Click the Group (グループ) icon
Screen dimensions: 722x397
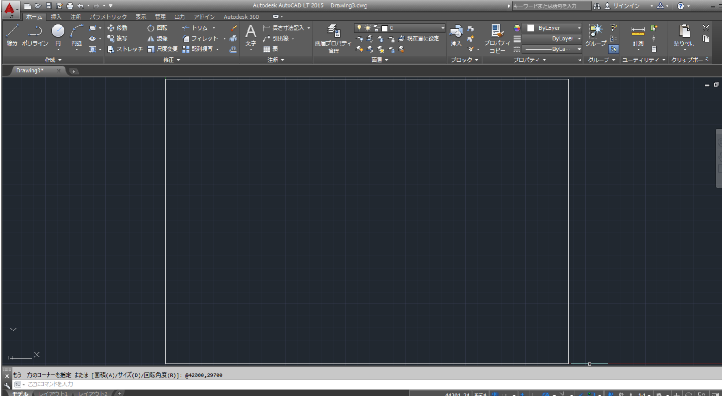click(596, 35)
